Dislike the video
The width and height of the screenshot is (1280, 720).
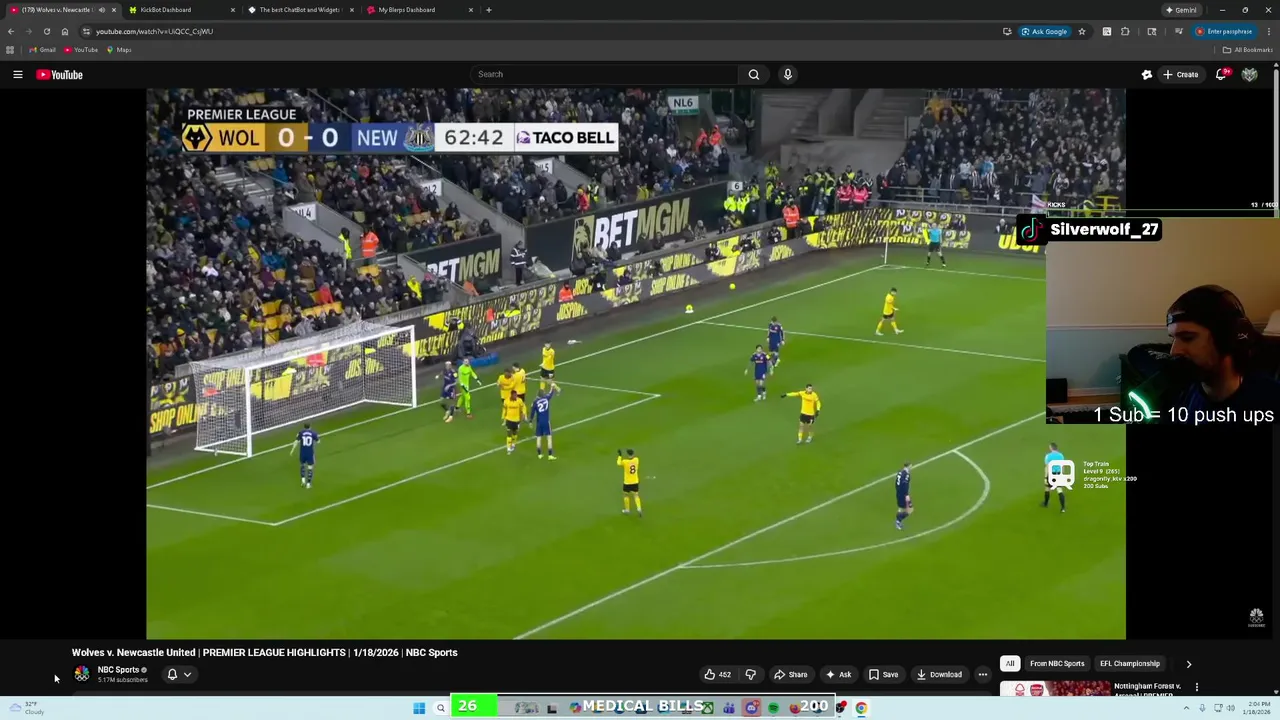coord(750,674)
